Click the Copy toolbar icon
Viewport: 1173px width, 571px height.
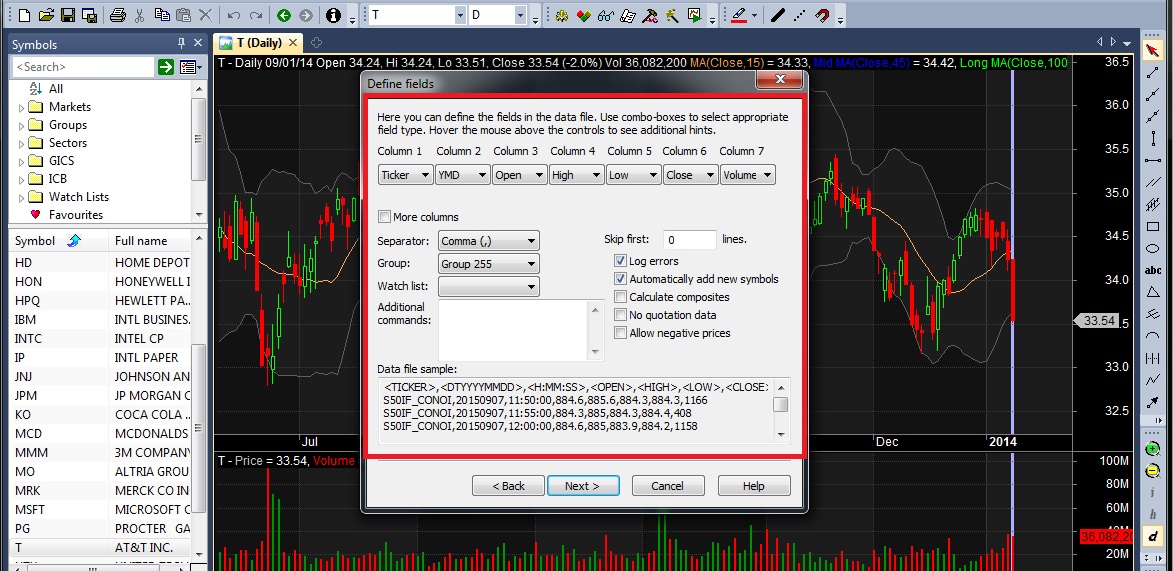pyautogui.click(x=162, y=15)
